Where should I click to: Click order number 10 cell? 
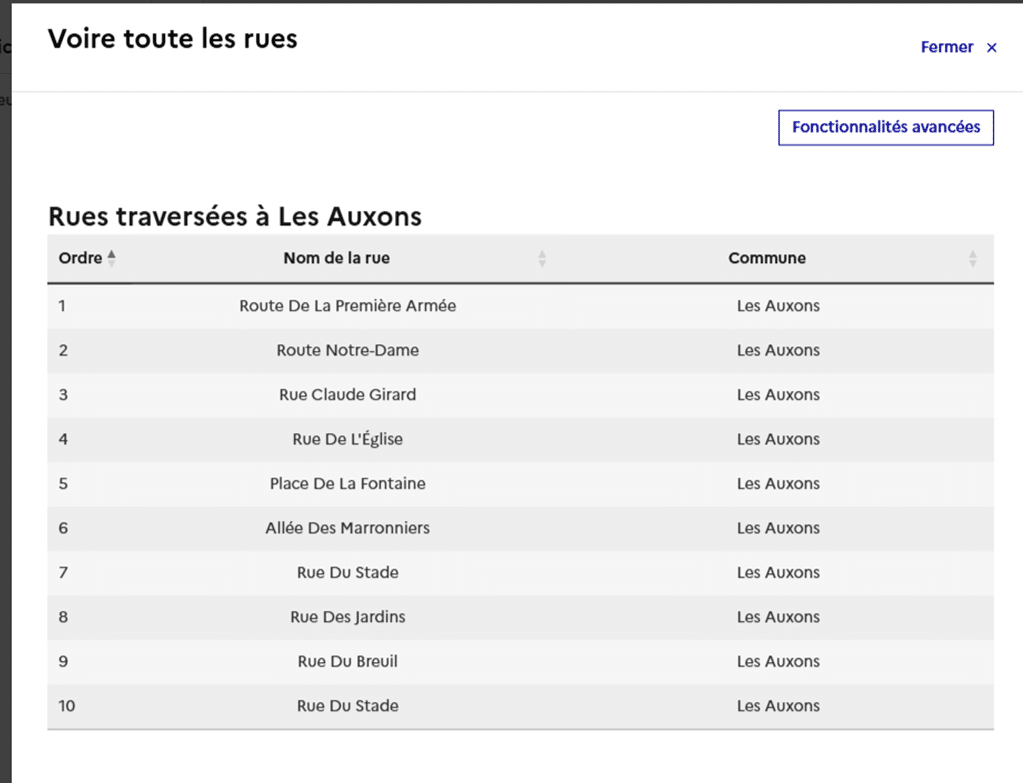click(67, 705)
